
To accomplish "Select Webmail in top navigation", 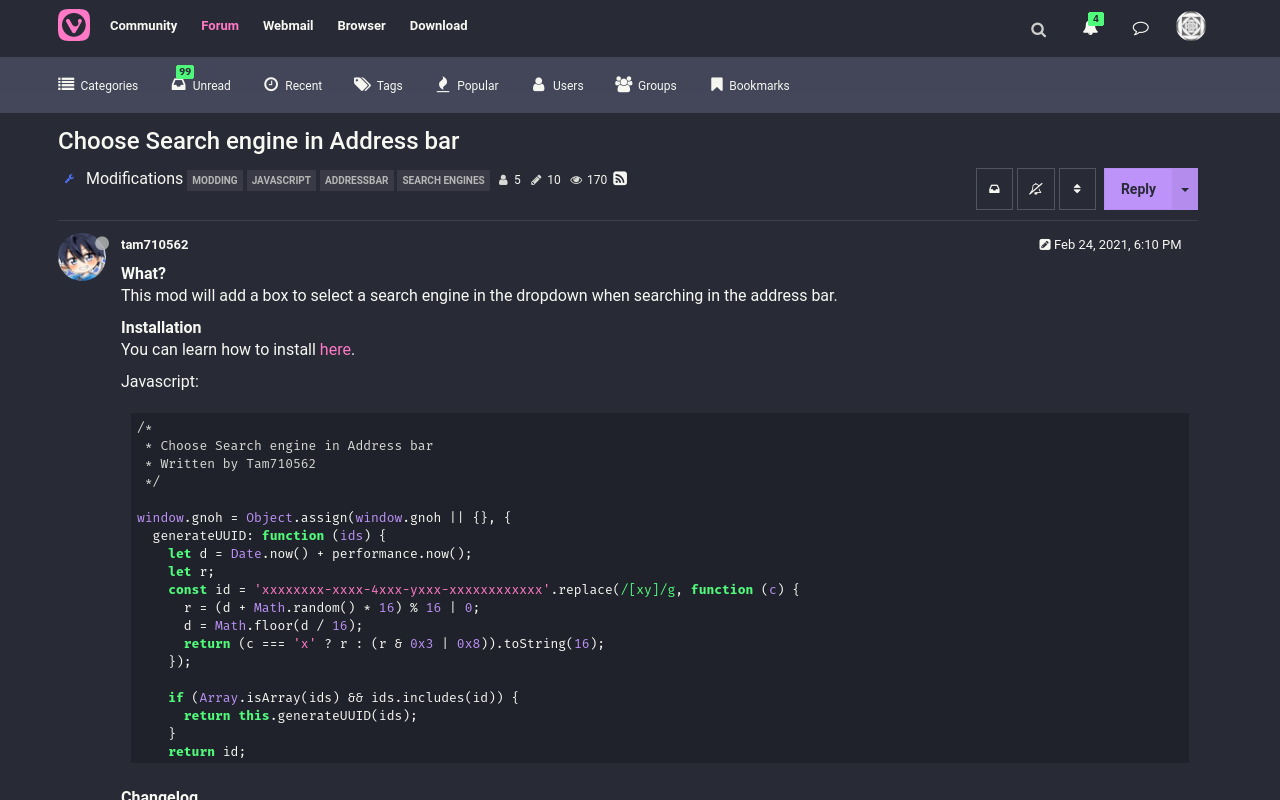I will coord(288,26).
